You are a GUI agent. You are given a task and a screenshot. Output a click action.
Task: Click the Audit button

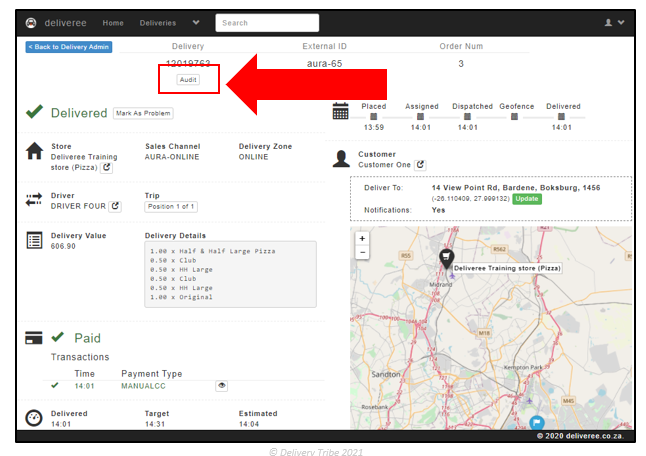188,80
